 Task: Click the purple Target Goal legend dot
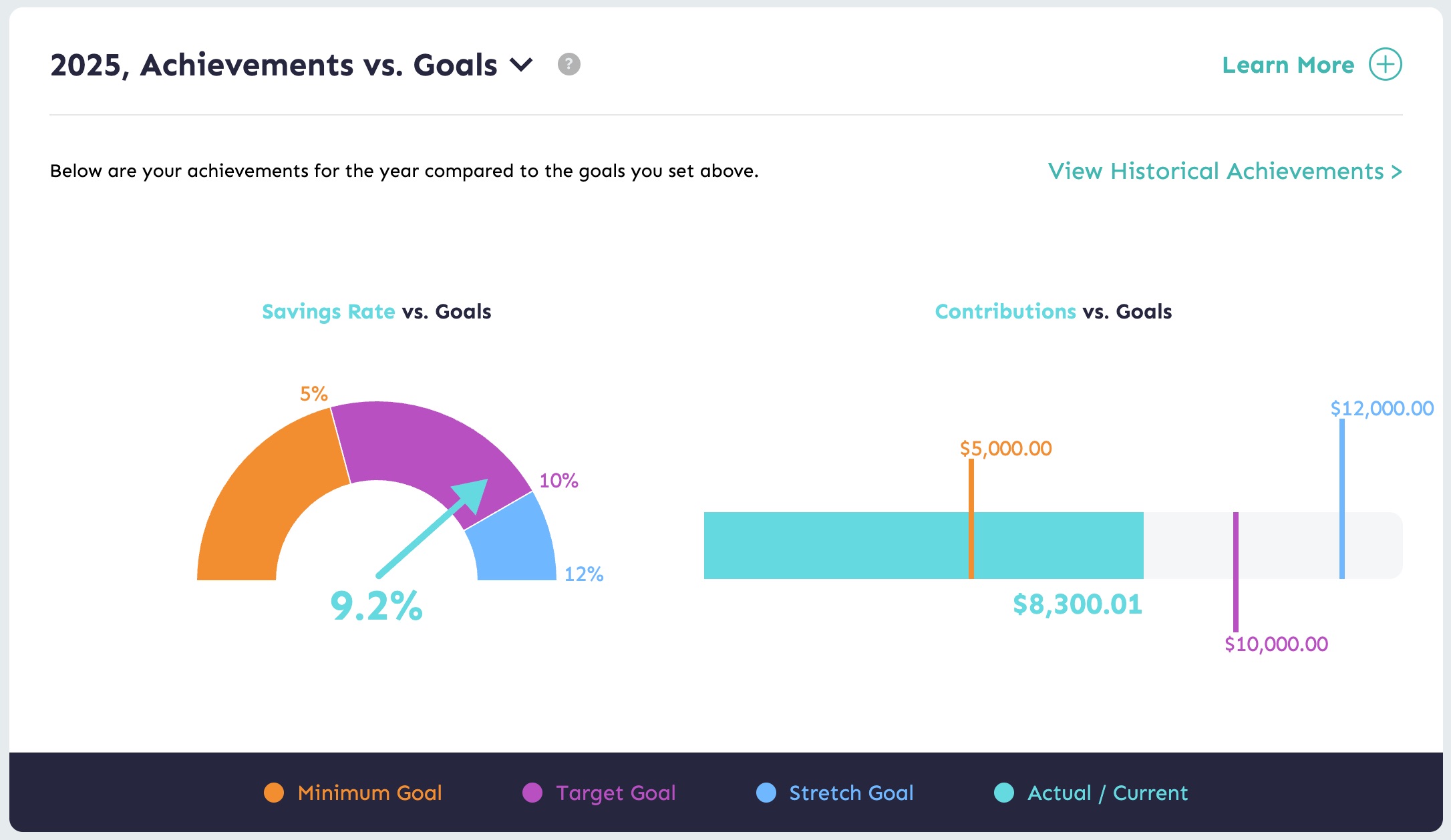[532, 793]
